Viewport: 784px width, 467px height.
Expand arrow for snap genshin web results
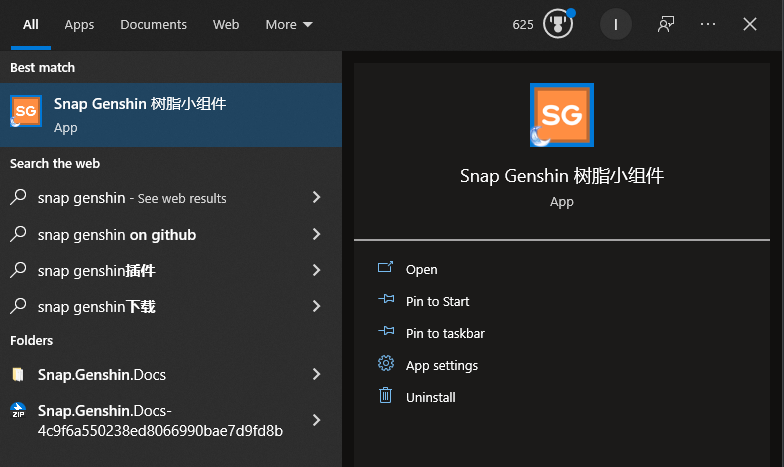tap(316, 198)
